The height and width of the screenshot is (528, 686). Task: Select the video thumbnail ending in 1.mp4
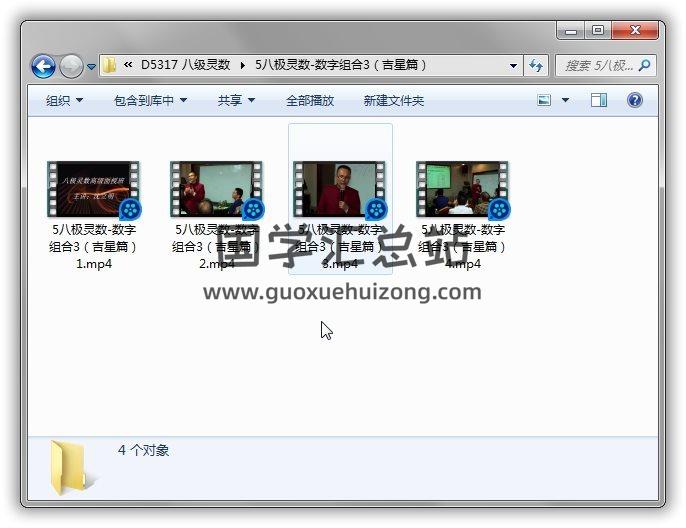click(94, 190)
